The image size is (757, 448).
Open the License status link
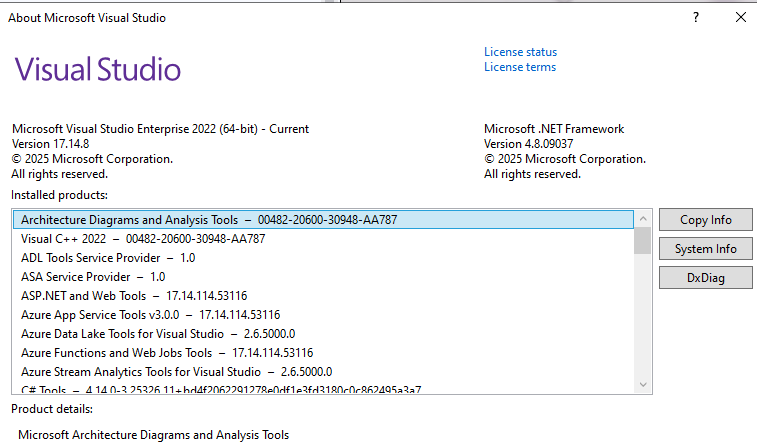point(520,52)
